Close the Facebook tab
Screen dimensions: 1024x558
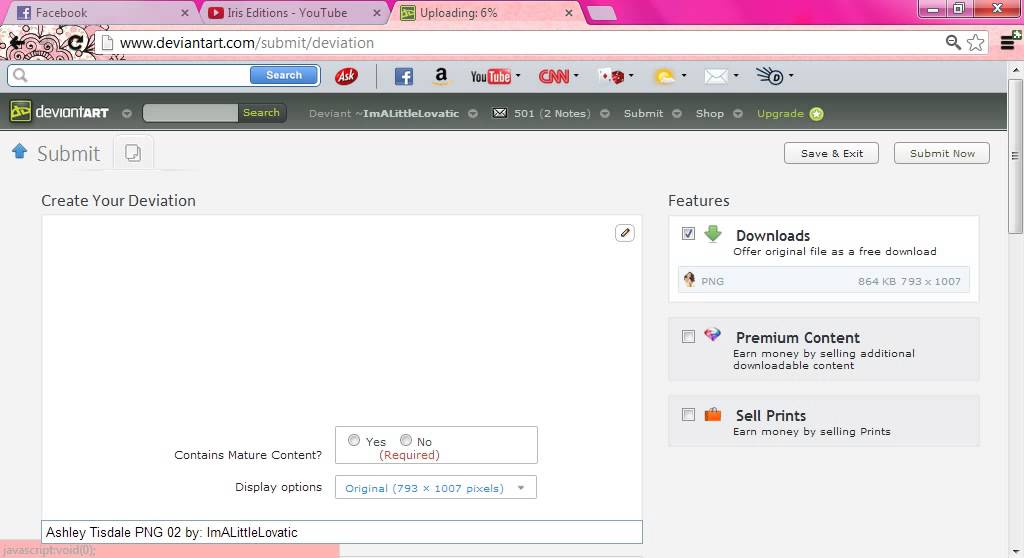[x=185, y=12]
